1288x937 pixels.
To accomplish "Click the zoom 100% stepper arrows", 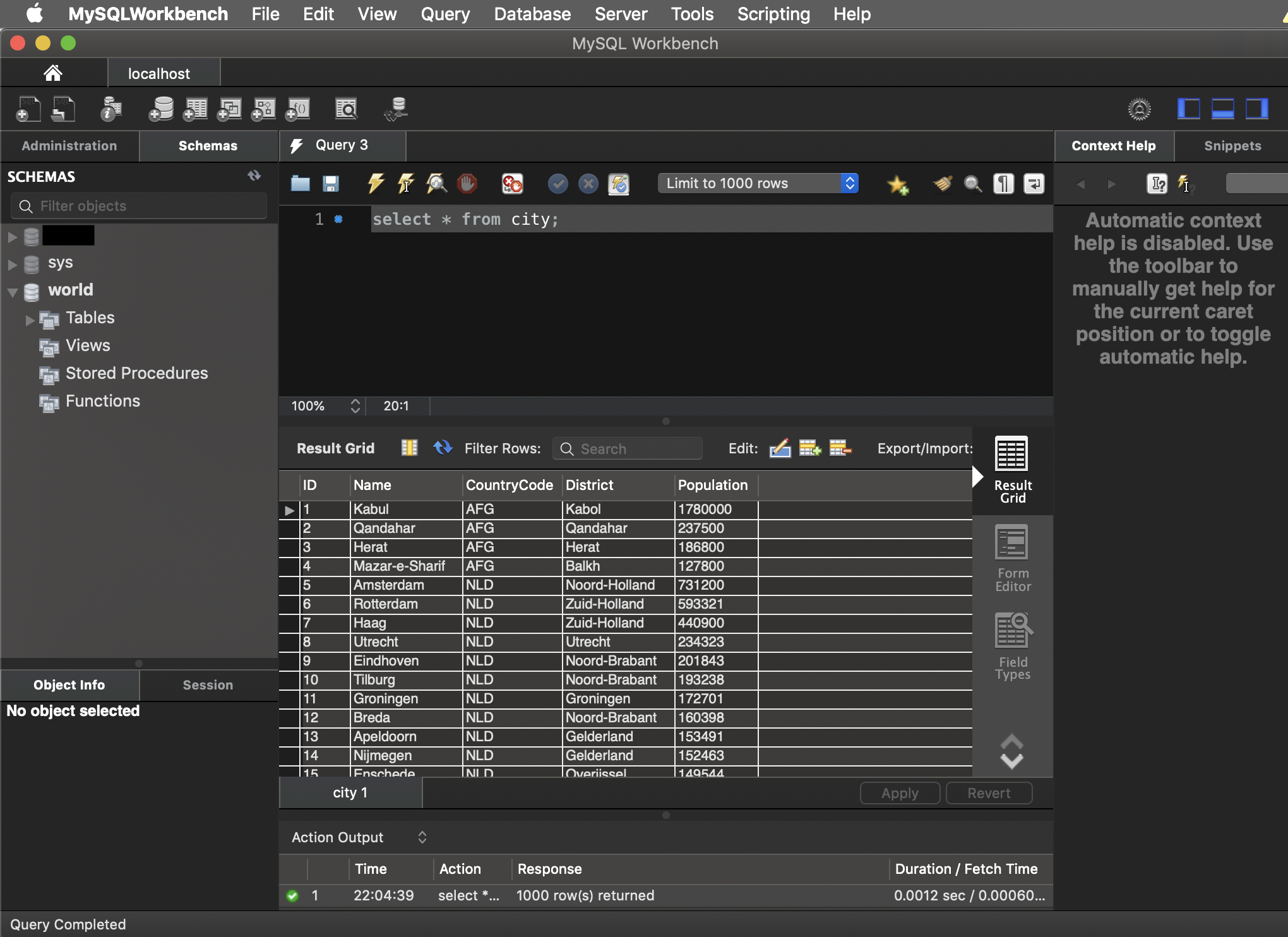I will tap(355, 406).
